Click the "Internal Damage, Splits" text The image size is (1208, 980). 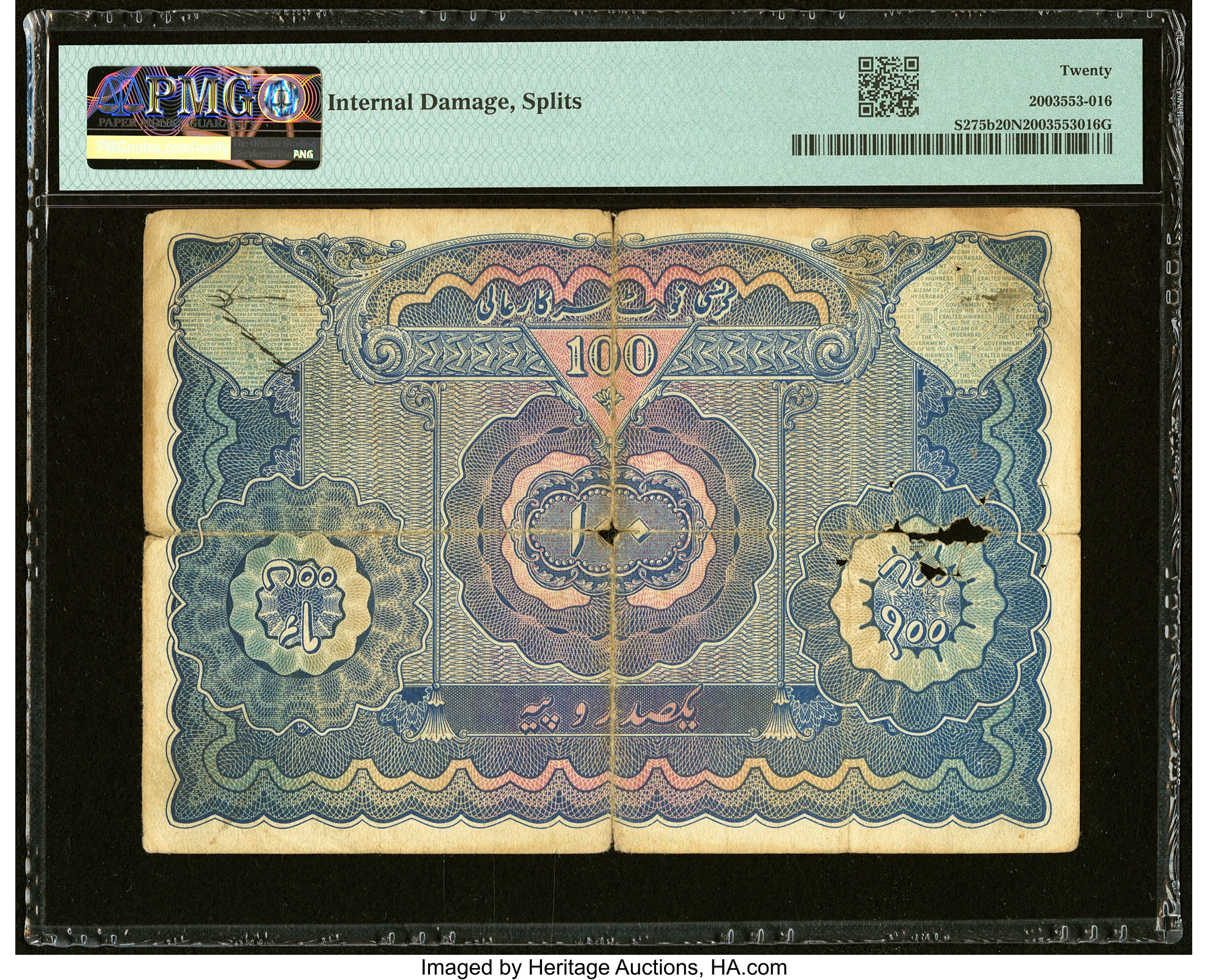pos(455,102)
